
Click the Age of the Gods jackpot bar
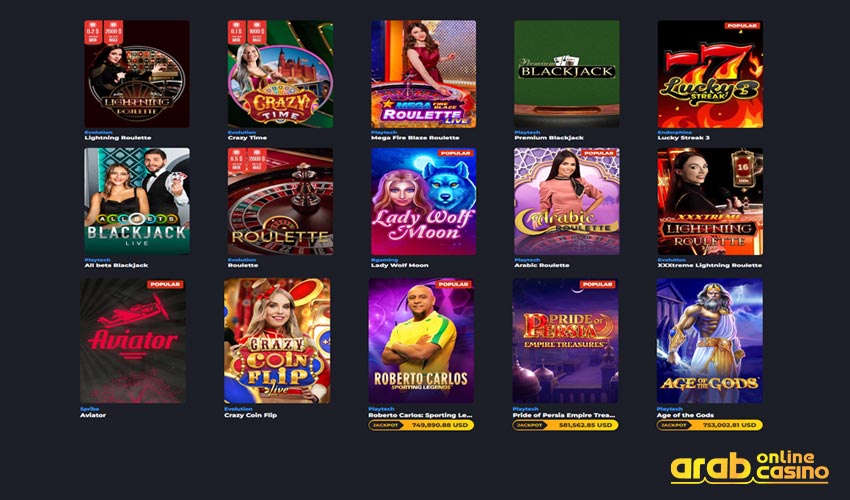(710, 425)
